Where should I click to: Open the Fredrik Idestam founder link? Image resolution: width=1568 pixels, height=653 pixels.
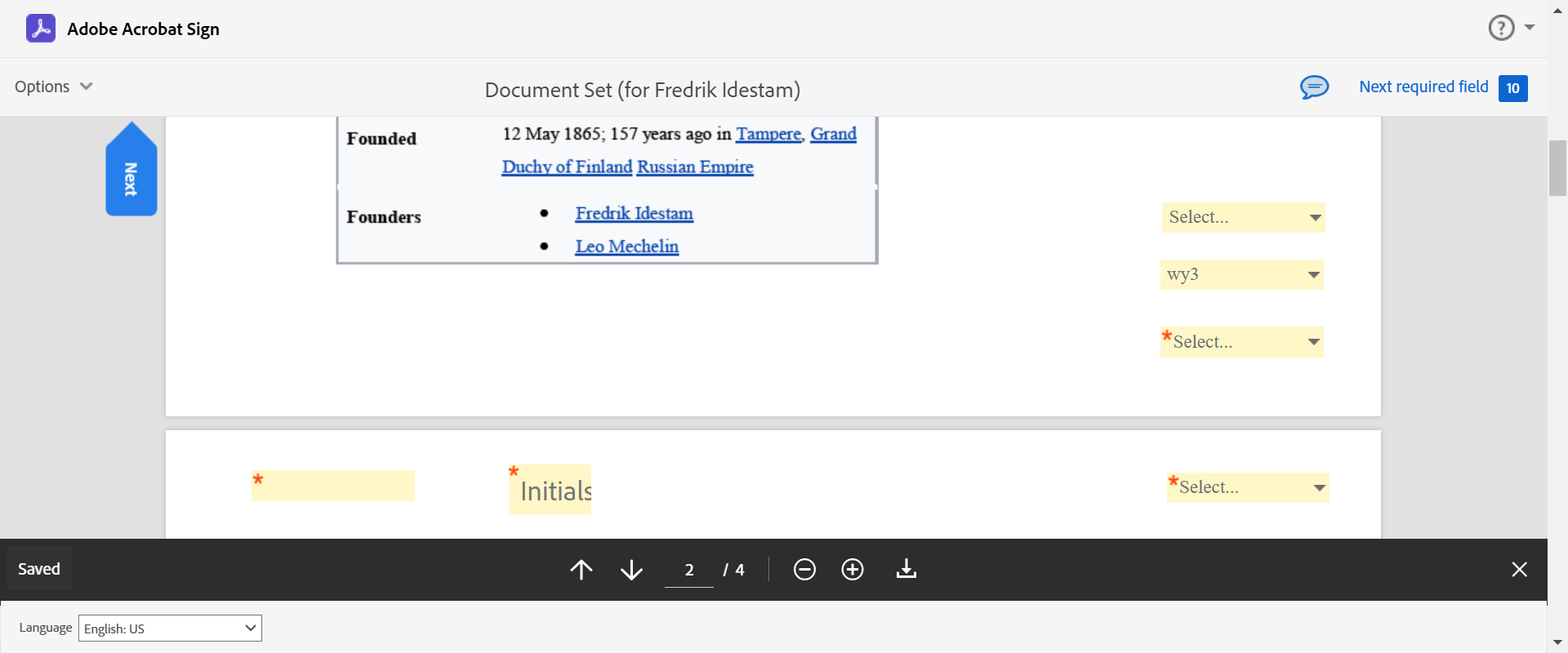point(634,213)
